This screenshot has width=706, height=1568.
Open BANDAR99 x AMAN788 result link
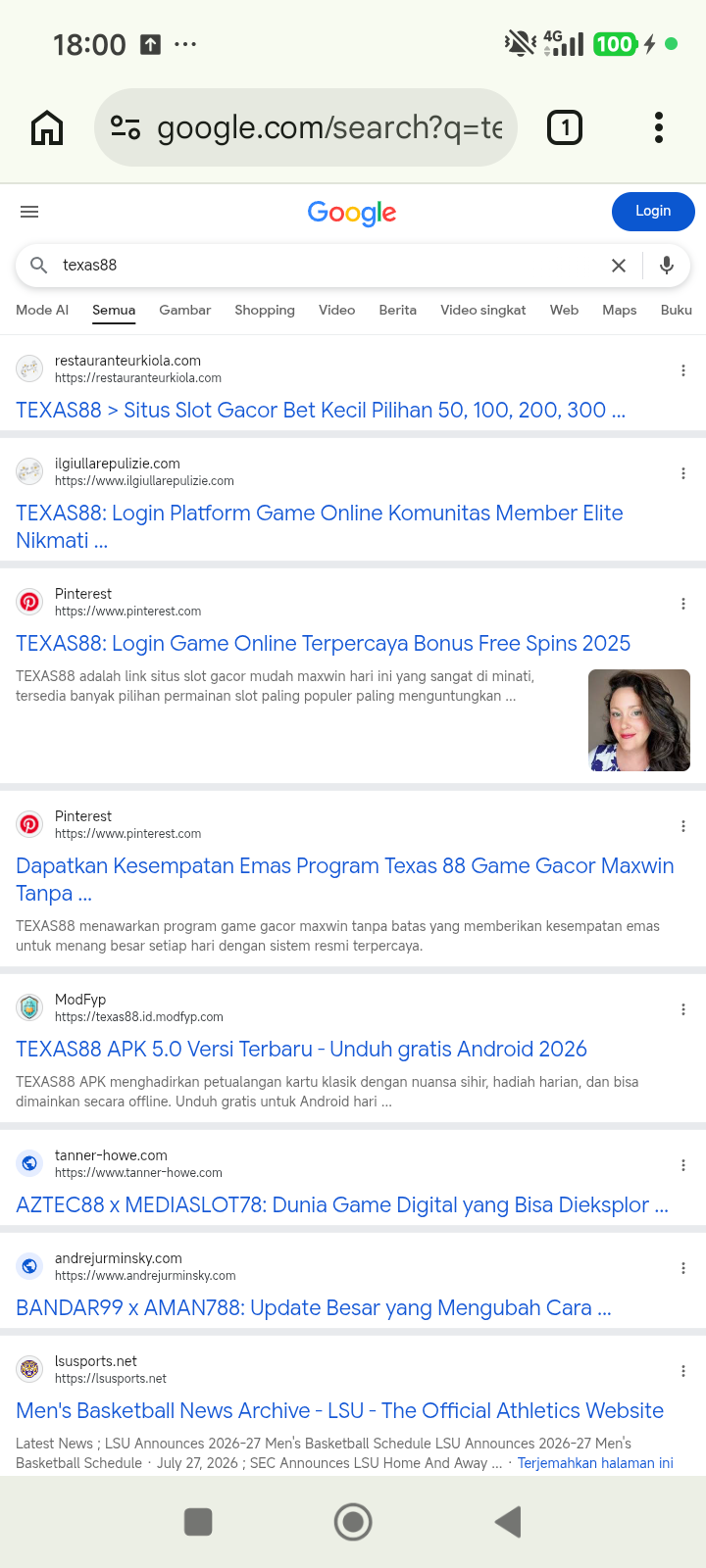[x=314, y=1308]
